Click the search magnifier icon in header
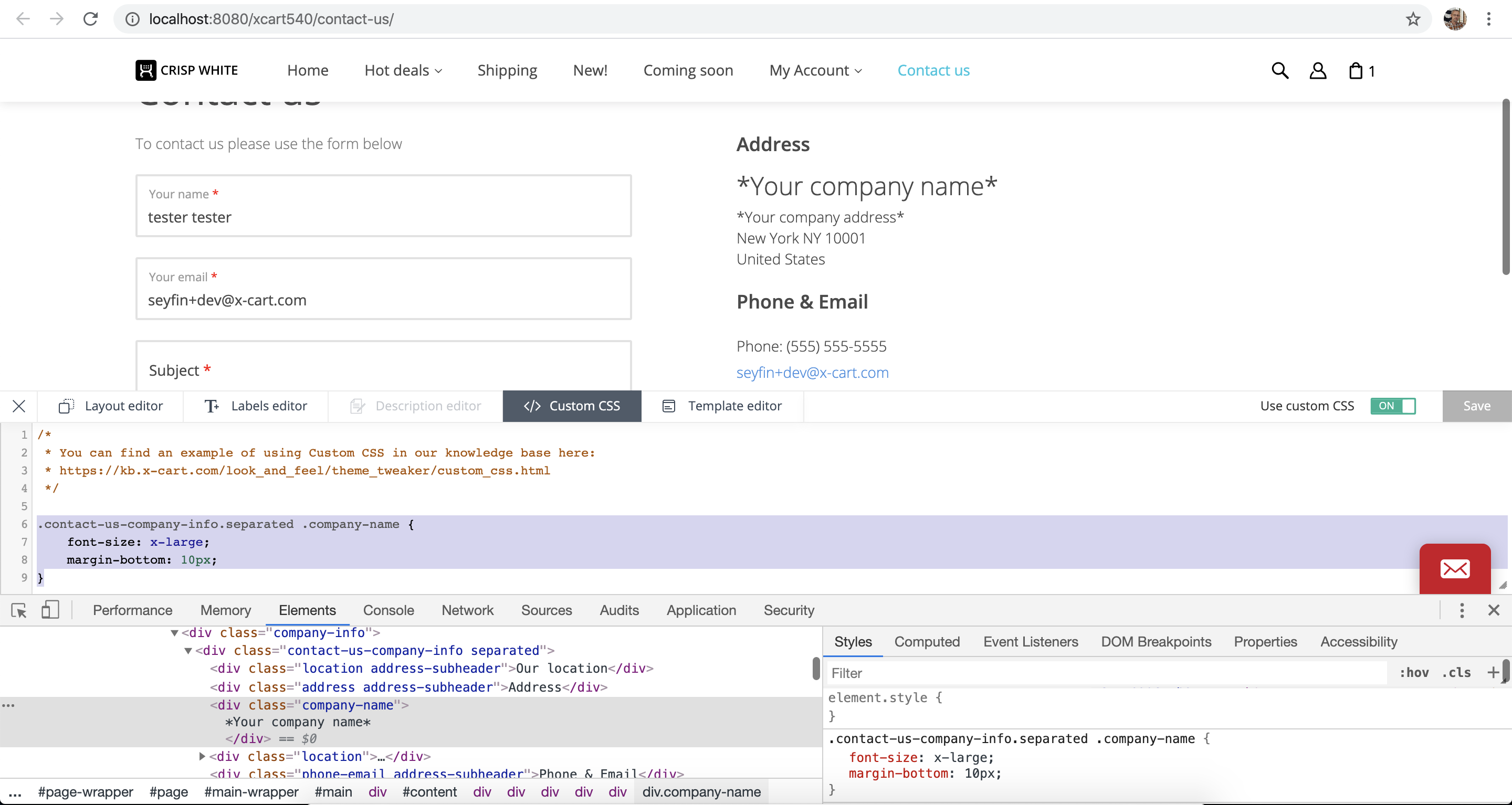Screen dimensions: 1512x805 tap(1279, 70)
